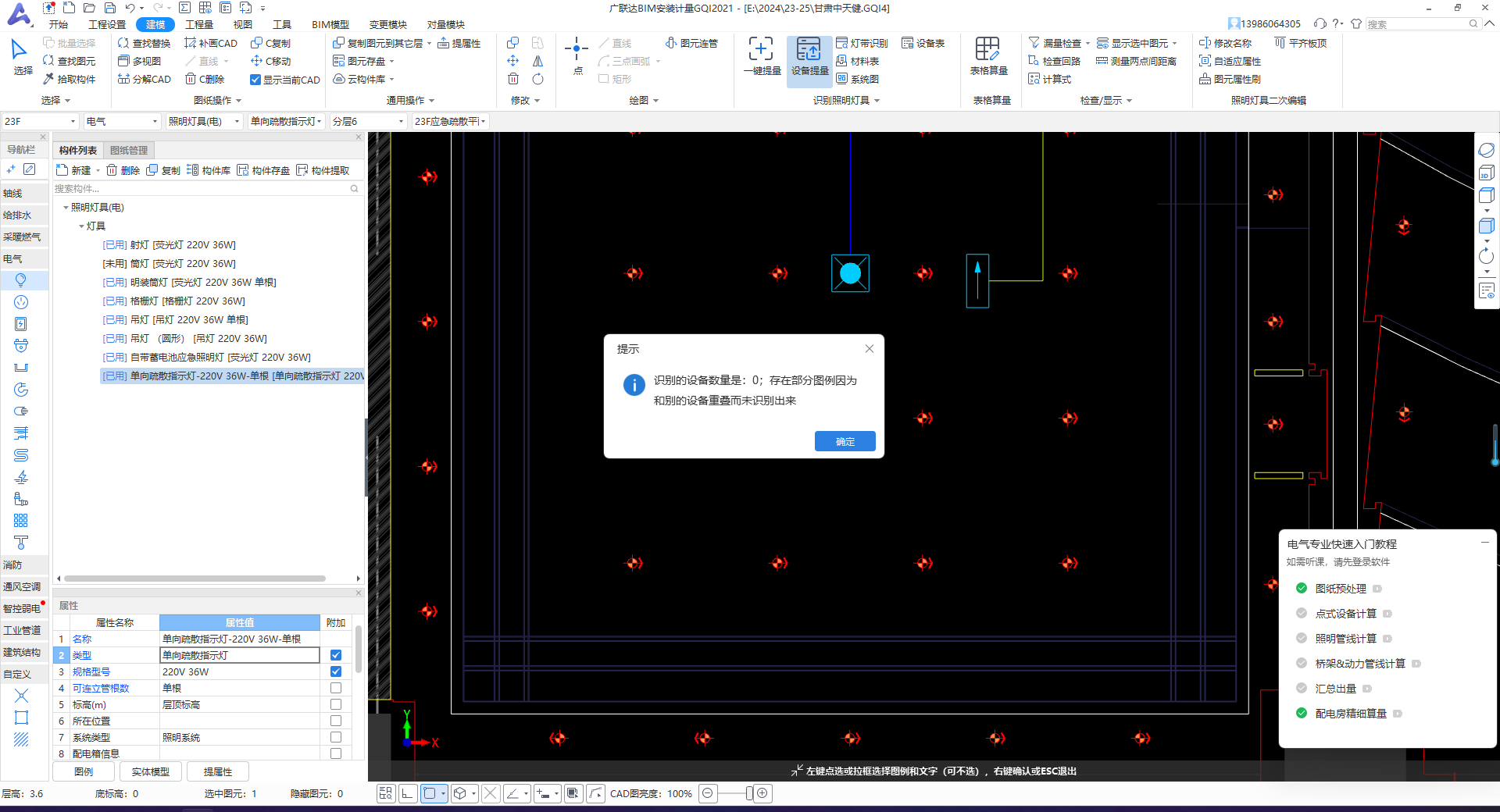1500x812 pixels.
Task: Check the 附加 box for 标高(m) row
Action: point(336,704)
